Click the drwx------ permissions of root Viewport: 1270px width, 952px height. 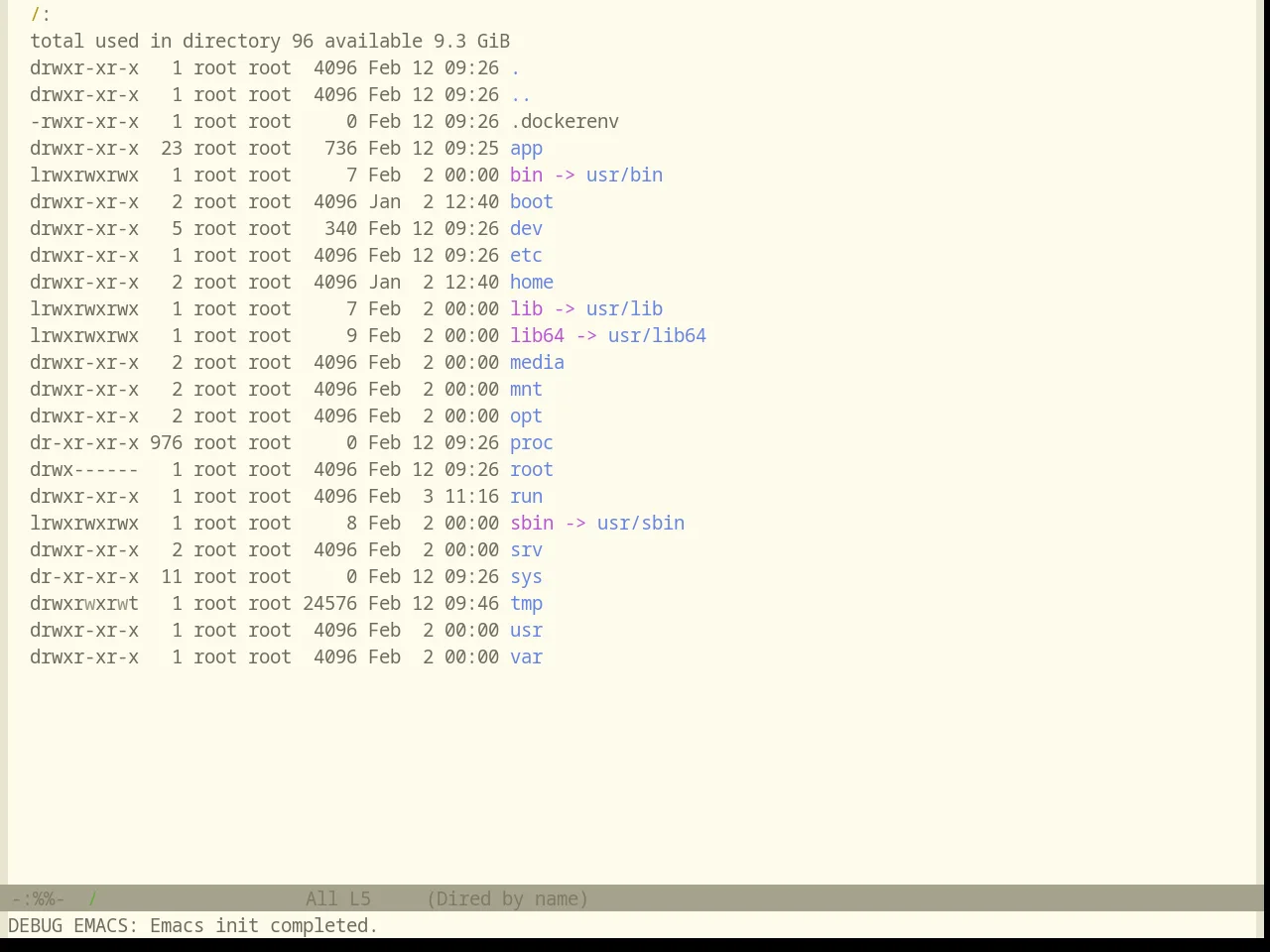(84, 470)
